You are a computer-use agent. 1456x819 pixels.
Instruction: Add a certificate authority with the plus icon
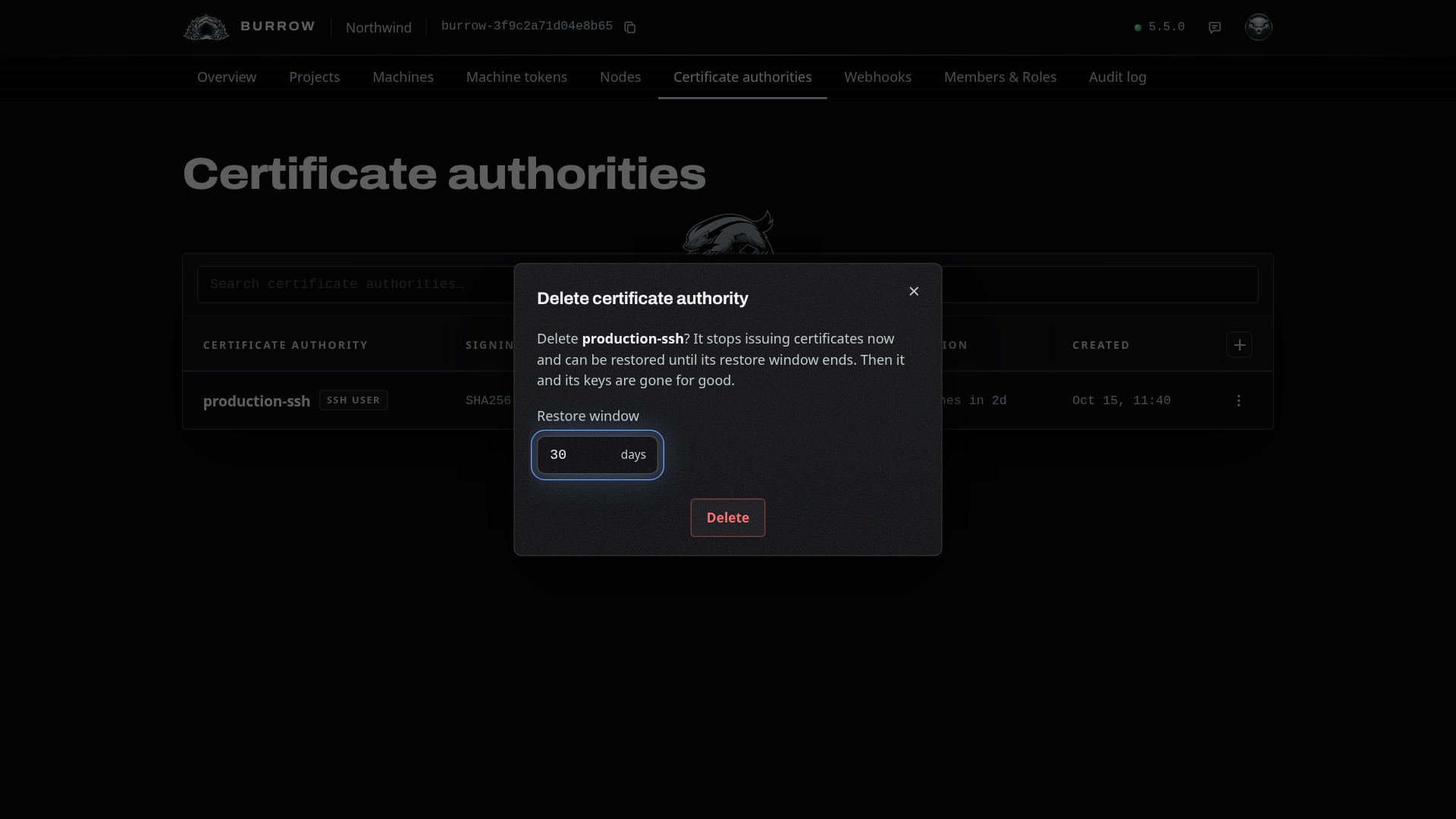(x=1239, y=345)
